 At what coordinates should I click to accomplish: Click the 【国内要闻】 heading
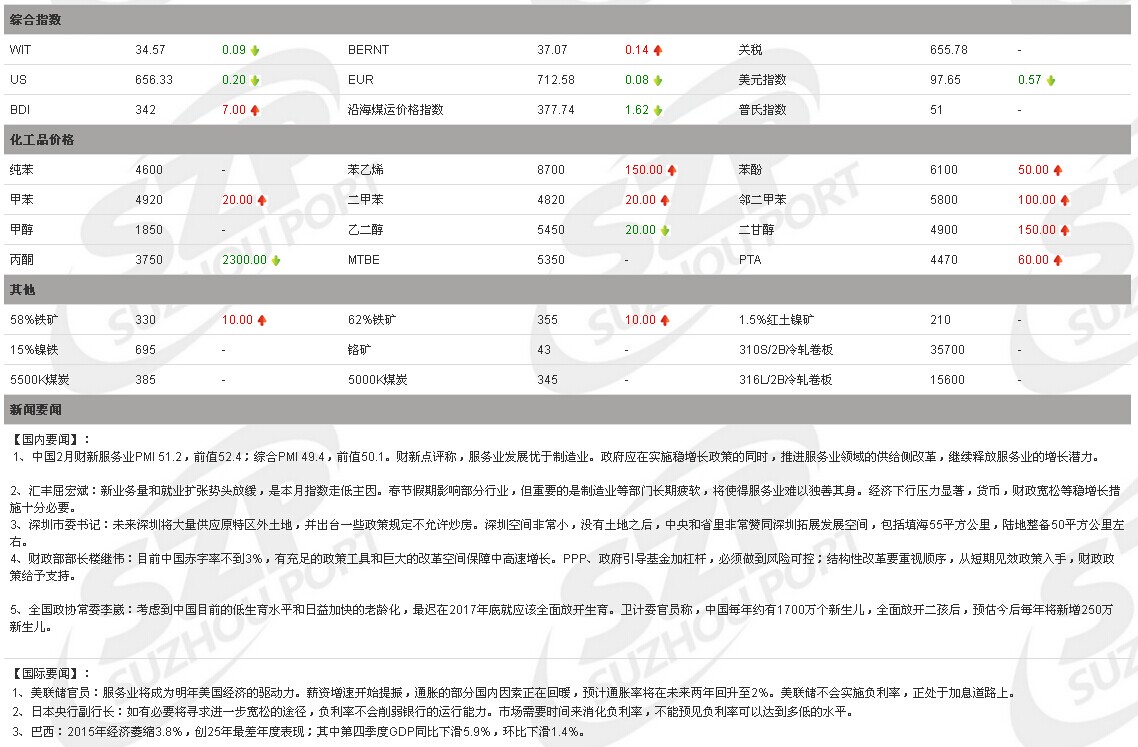(x=51, y=439)
